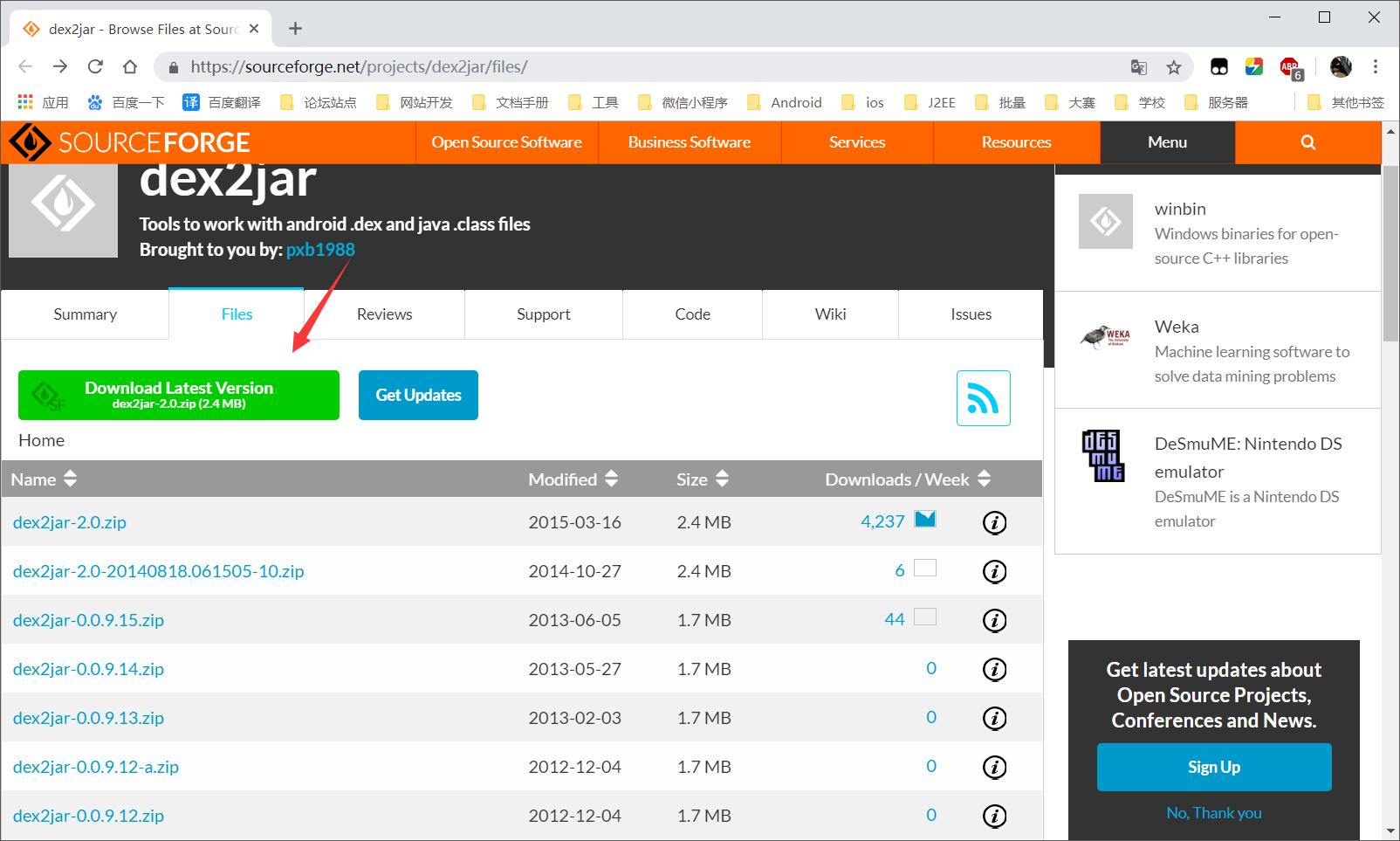Click the Sign Up button

point(1214,767)
